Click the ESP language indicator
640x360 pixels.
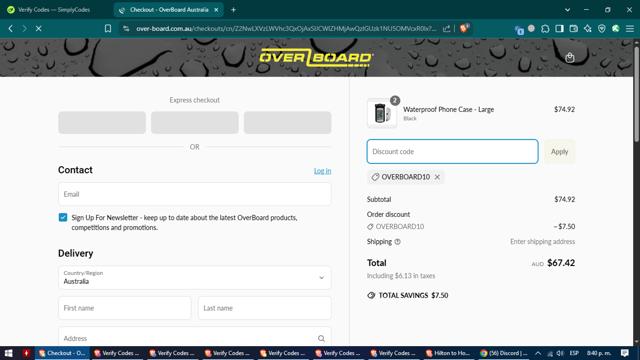pos(574,353)
